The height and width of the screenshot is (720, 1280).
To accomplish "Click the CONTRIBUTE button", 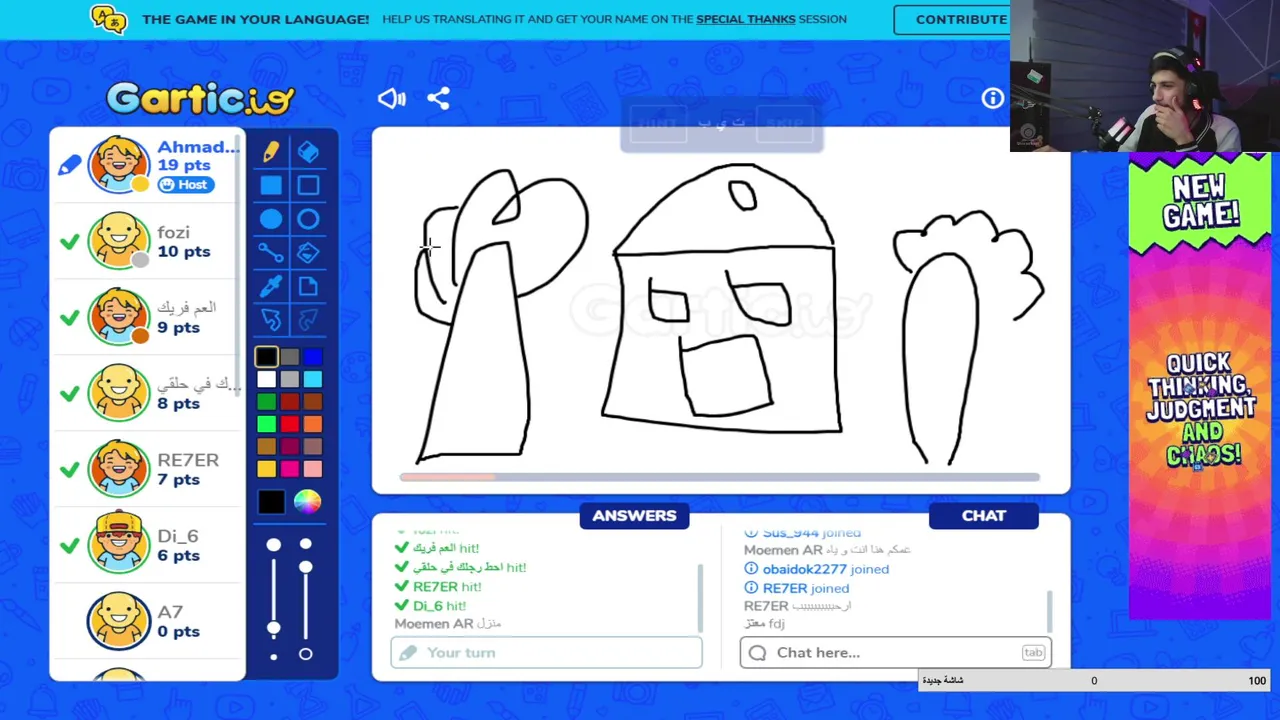I will click(961, 19).
